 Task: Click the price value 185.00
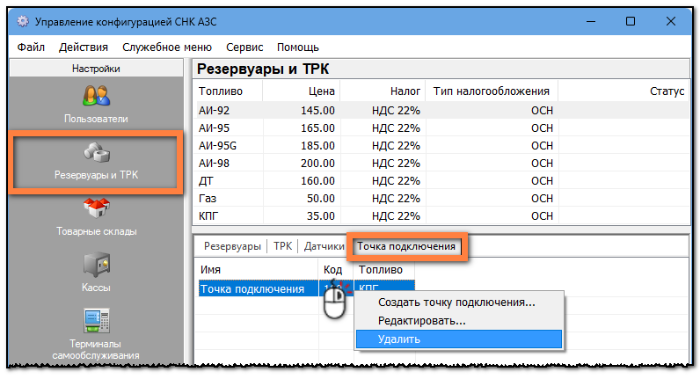click(317, 146)
